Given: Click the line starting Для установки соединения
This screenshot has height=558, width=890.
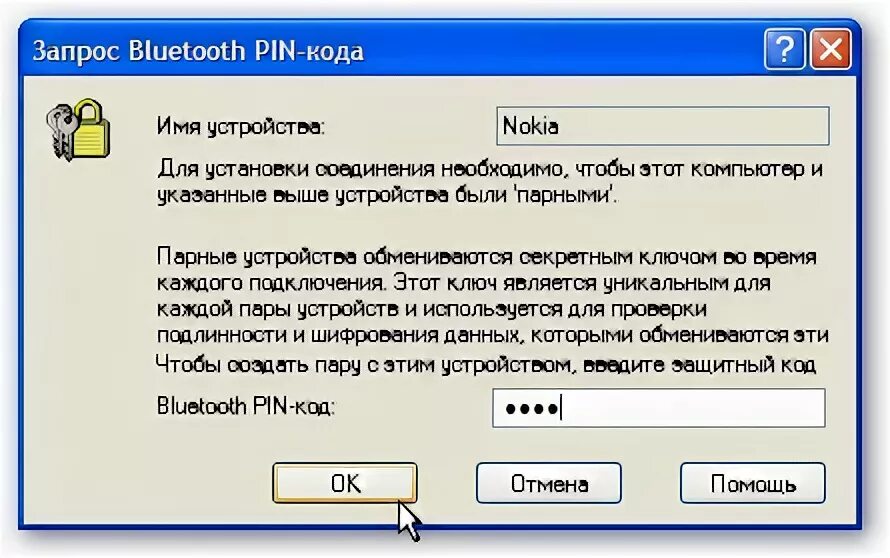Looking at the screenshot, I should 490,169.
